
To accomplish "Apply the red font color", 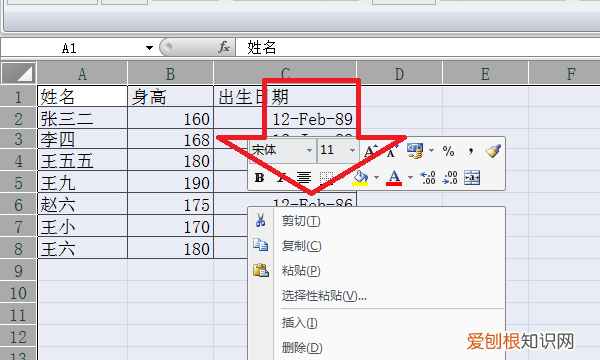I will pos(394,178).
